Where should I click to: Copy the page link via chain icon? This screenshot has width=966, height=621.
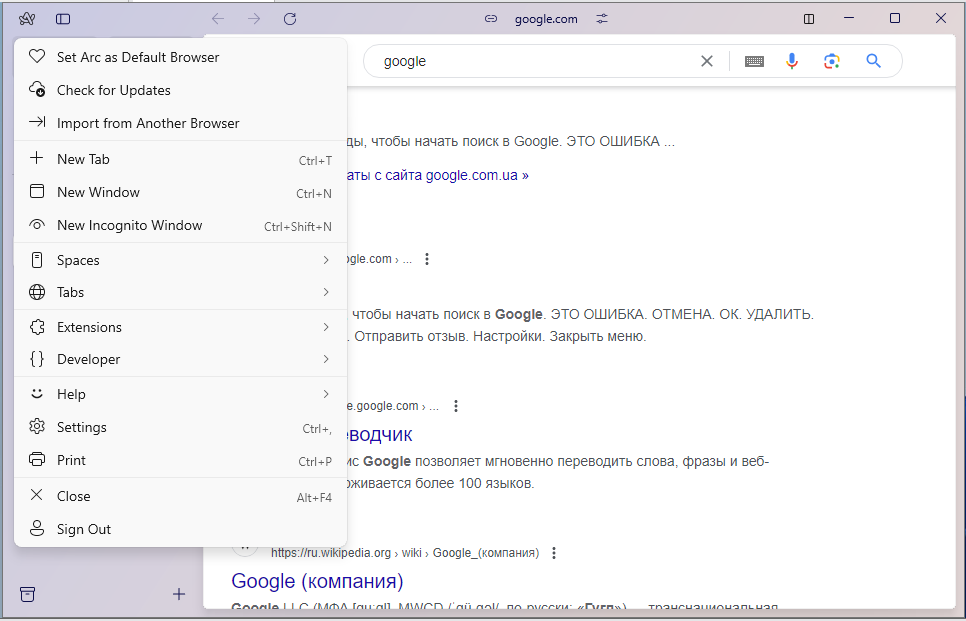(490, 19)
